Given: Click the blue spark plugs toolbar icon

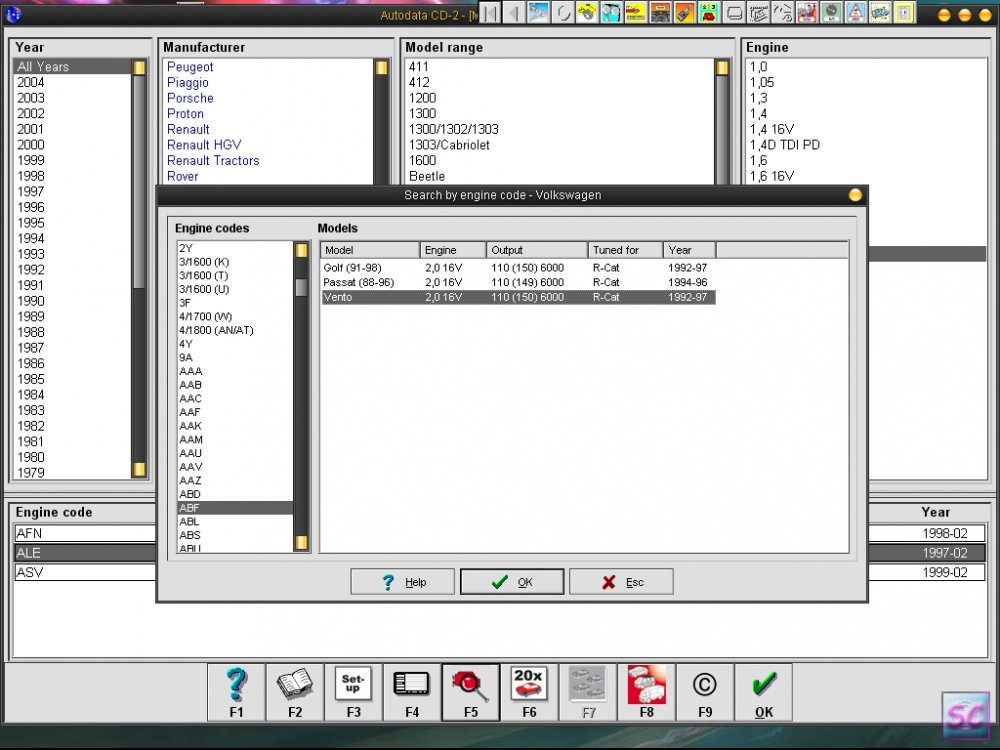Looking at the screenshot, I should [538, 12].
